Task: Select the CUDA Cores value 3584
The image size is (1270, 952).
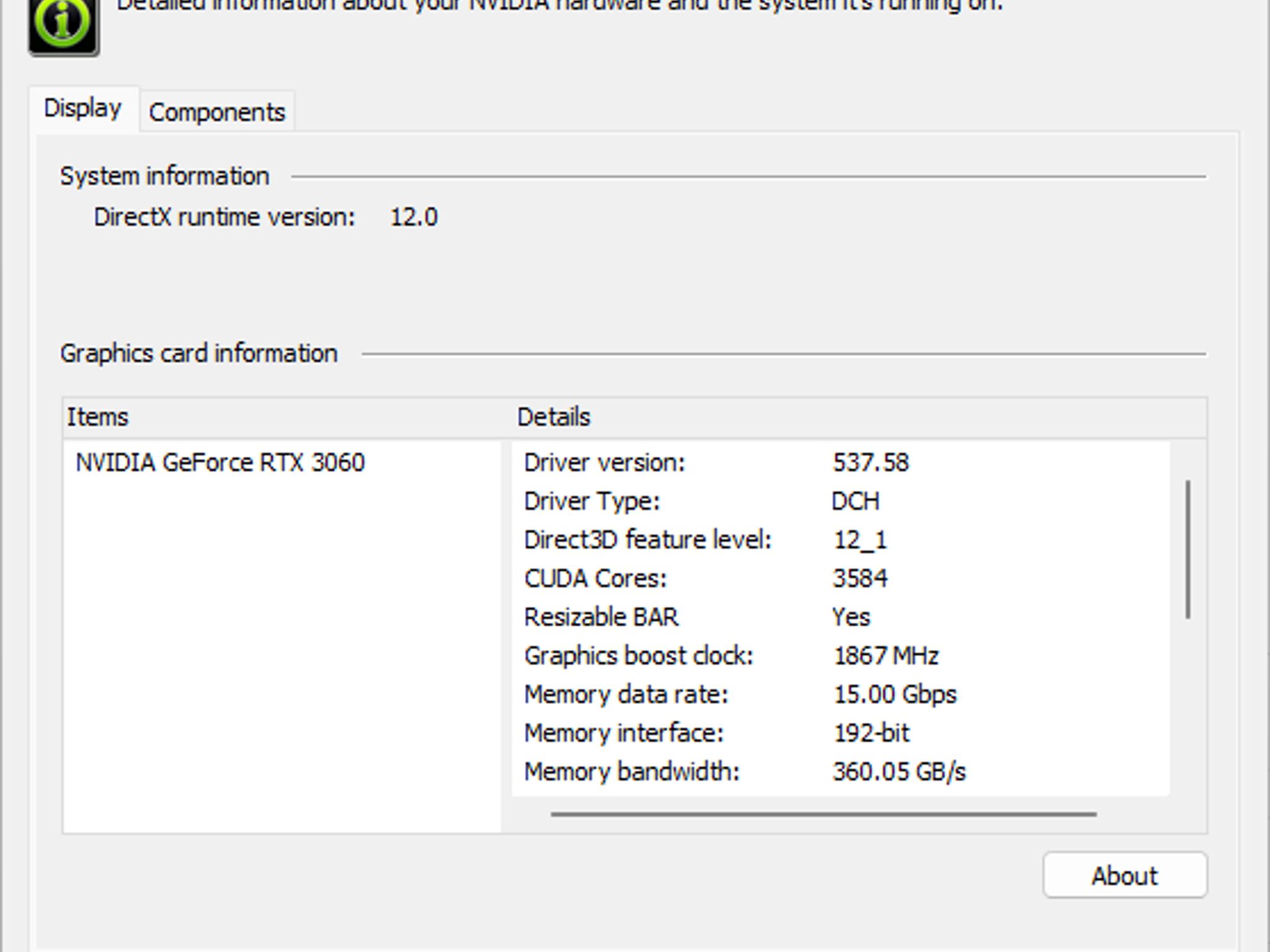Action: pos(860,579)
